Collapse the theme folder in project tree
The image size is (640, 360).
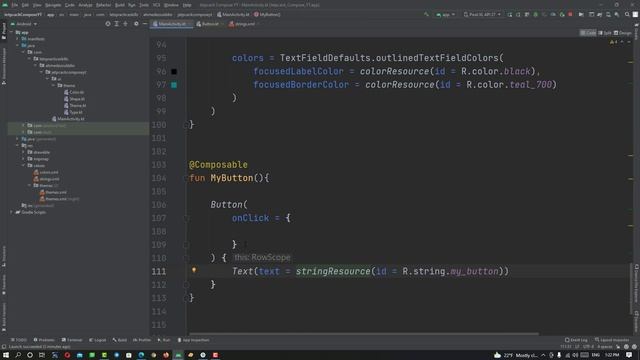(53, 85)
